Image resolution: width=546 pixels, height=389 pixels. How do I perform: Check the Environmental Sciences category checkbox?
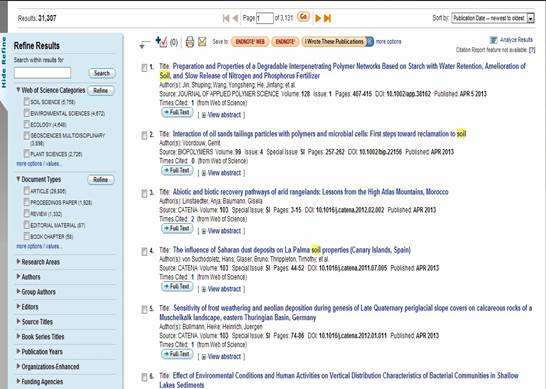(x=26, y=113)
